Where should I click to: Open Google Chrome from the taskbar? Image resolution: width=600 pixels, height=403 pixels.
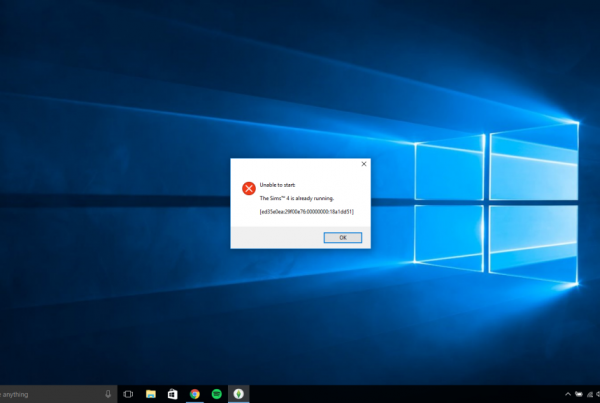click(195, 394)
